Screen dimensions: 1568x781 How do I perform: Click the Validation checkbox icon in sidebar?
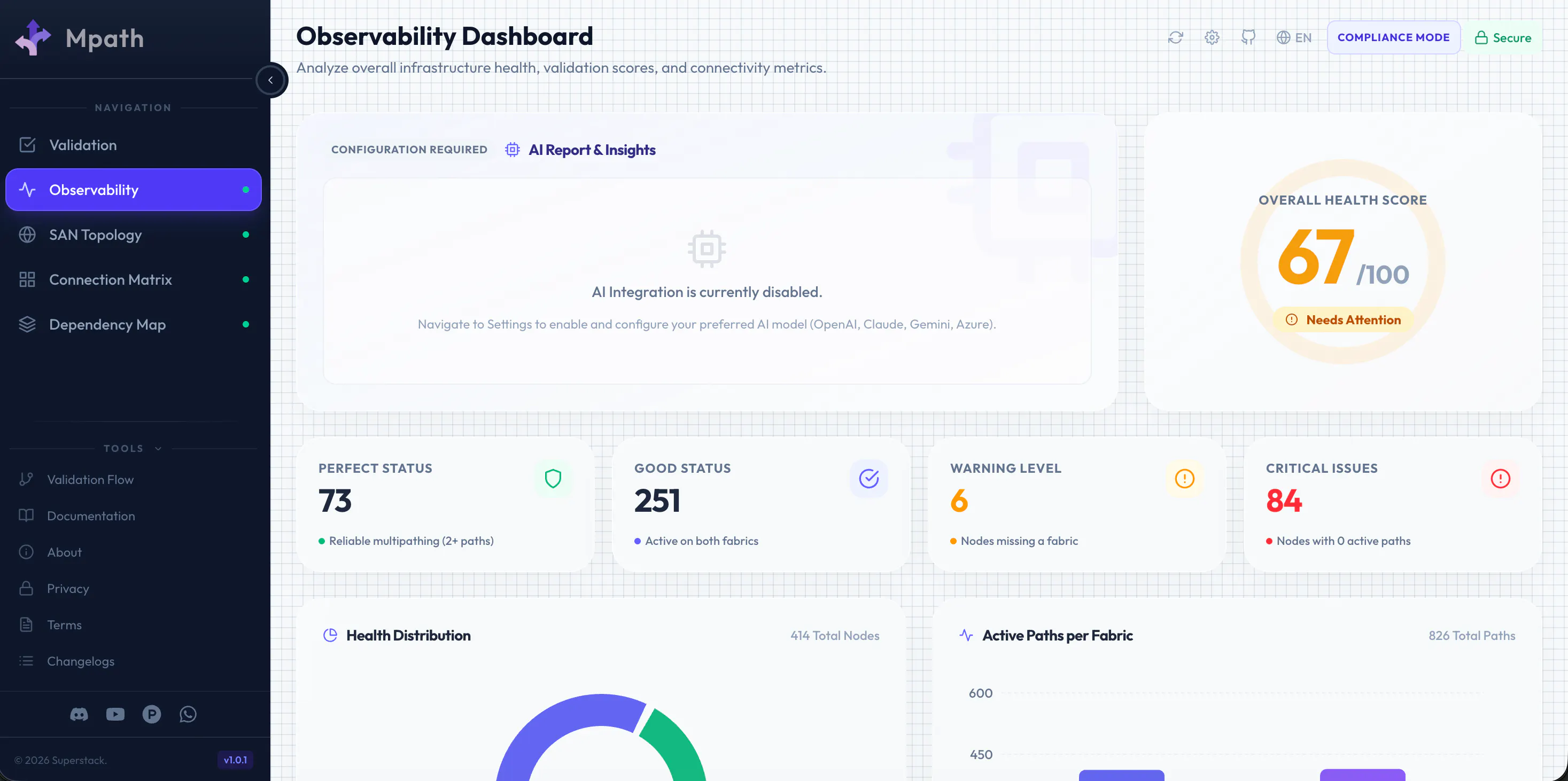tap(27, 145)
